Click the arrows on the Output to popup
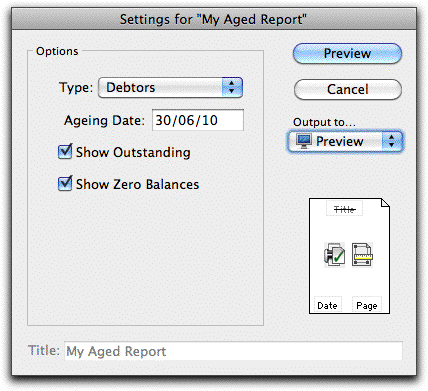428x391 pixels. coord(392,141)
